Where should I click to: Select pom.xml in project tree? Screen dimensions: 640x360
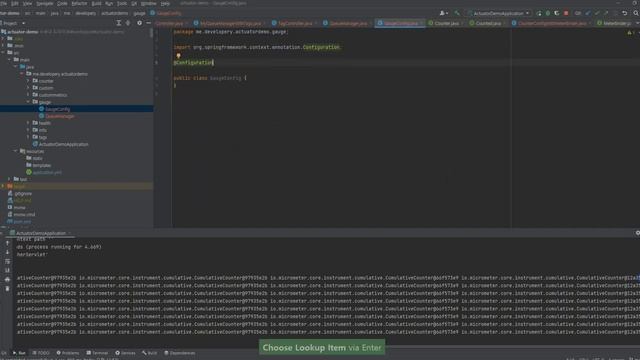coord(22,222)
